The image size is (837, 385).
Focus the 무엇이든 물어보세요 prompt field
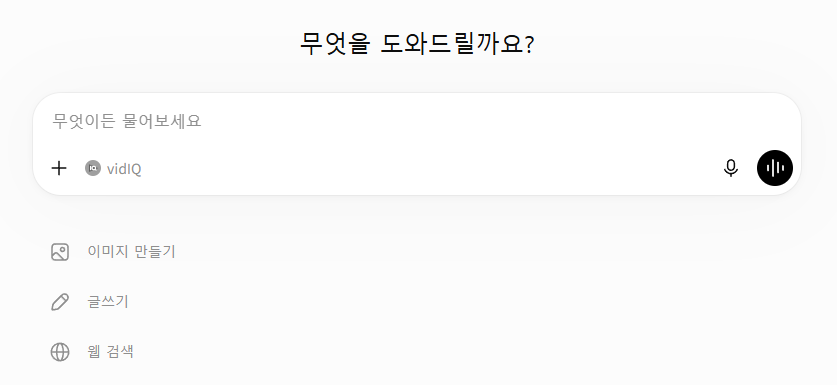[x=416, y=121]
